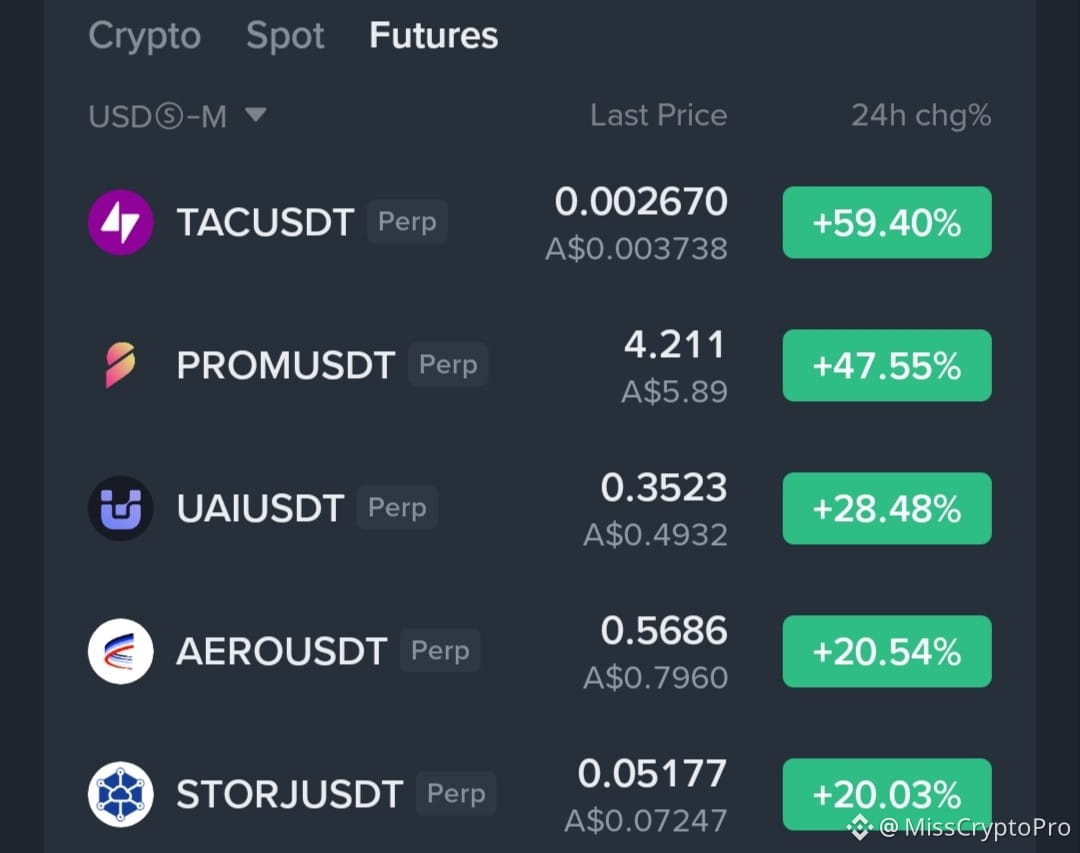1080x853 pixels.
Task: Tap the UAI coin icon
Action: [x=121, y=508]
